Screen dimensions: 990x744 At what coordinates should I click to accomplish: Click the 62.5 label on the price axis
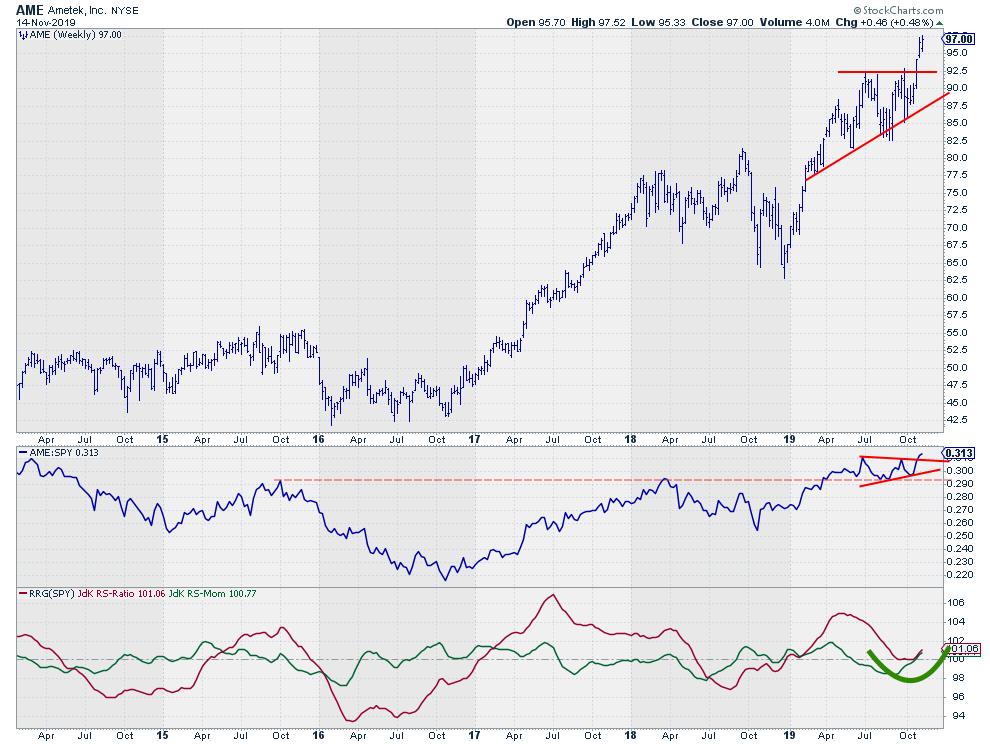[956, 280]
